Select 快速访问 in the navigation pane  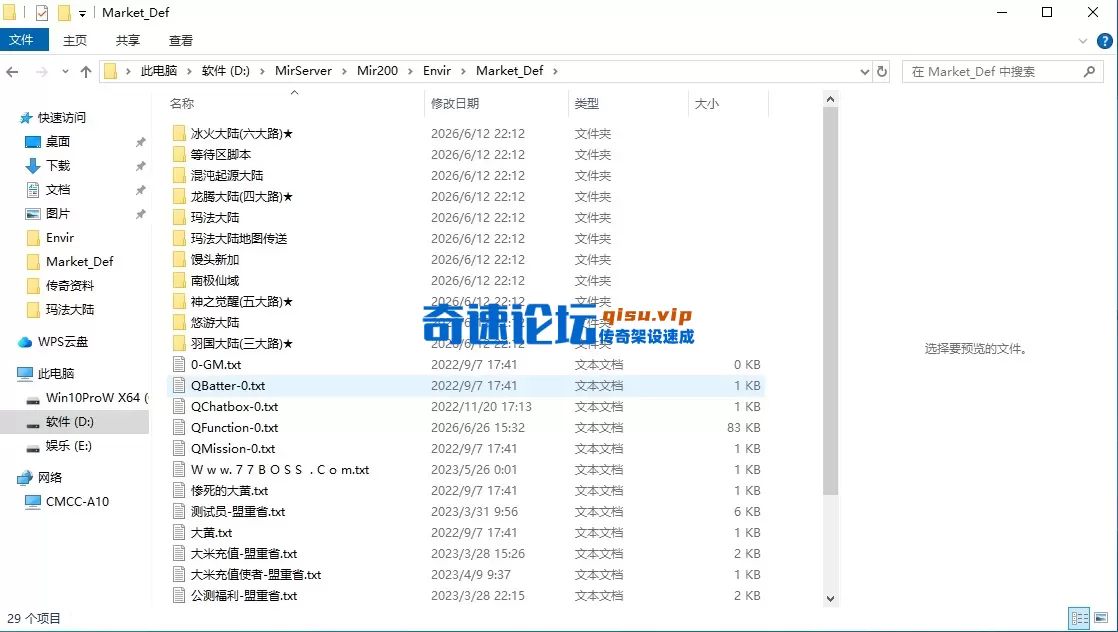(61, 118)
